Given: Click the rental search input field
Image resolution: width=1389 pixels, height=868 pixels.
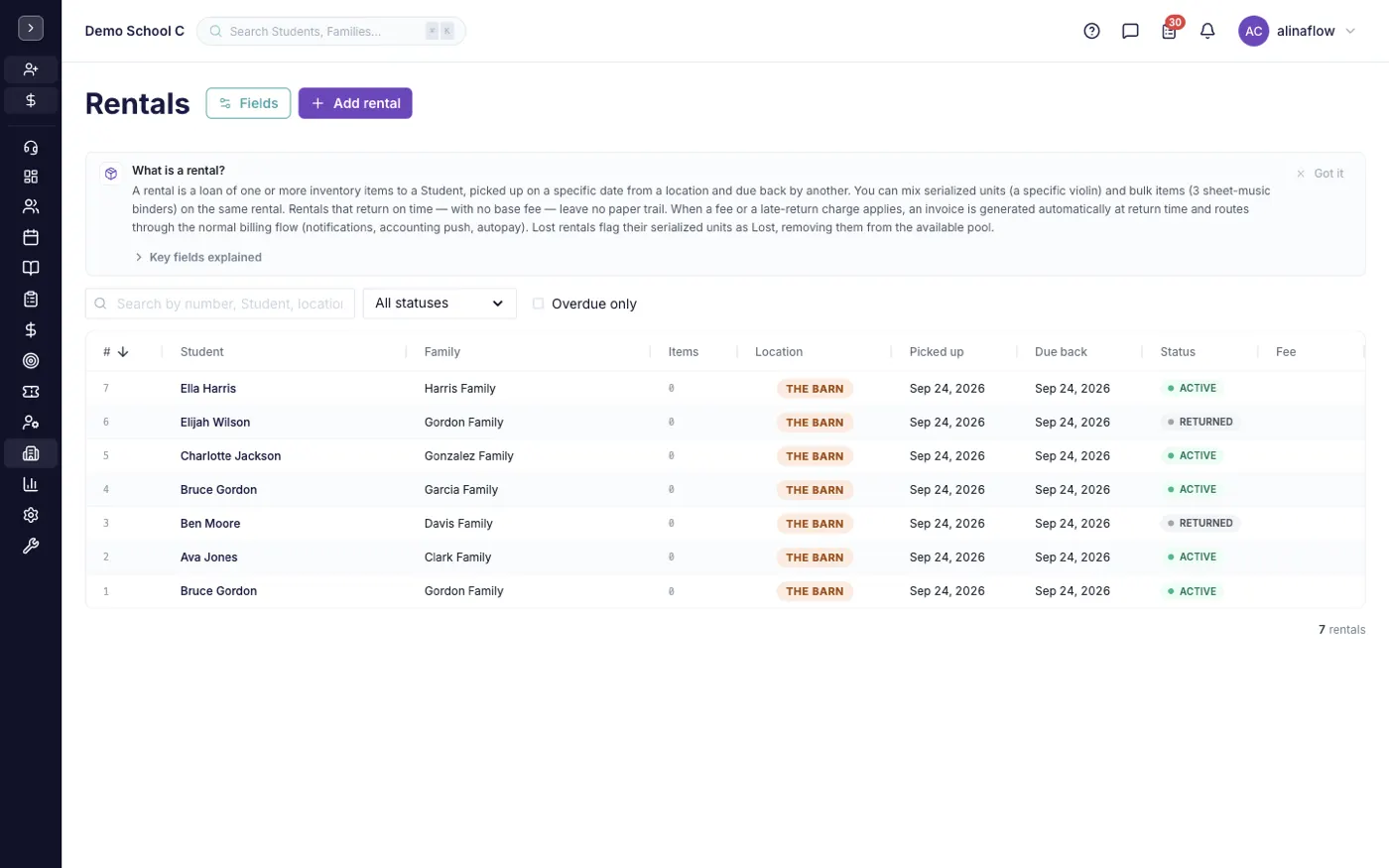Looking at the screenshot, I should click(220, 304).
